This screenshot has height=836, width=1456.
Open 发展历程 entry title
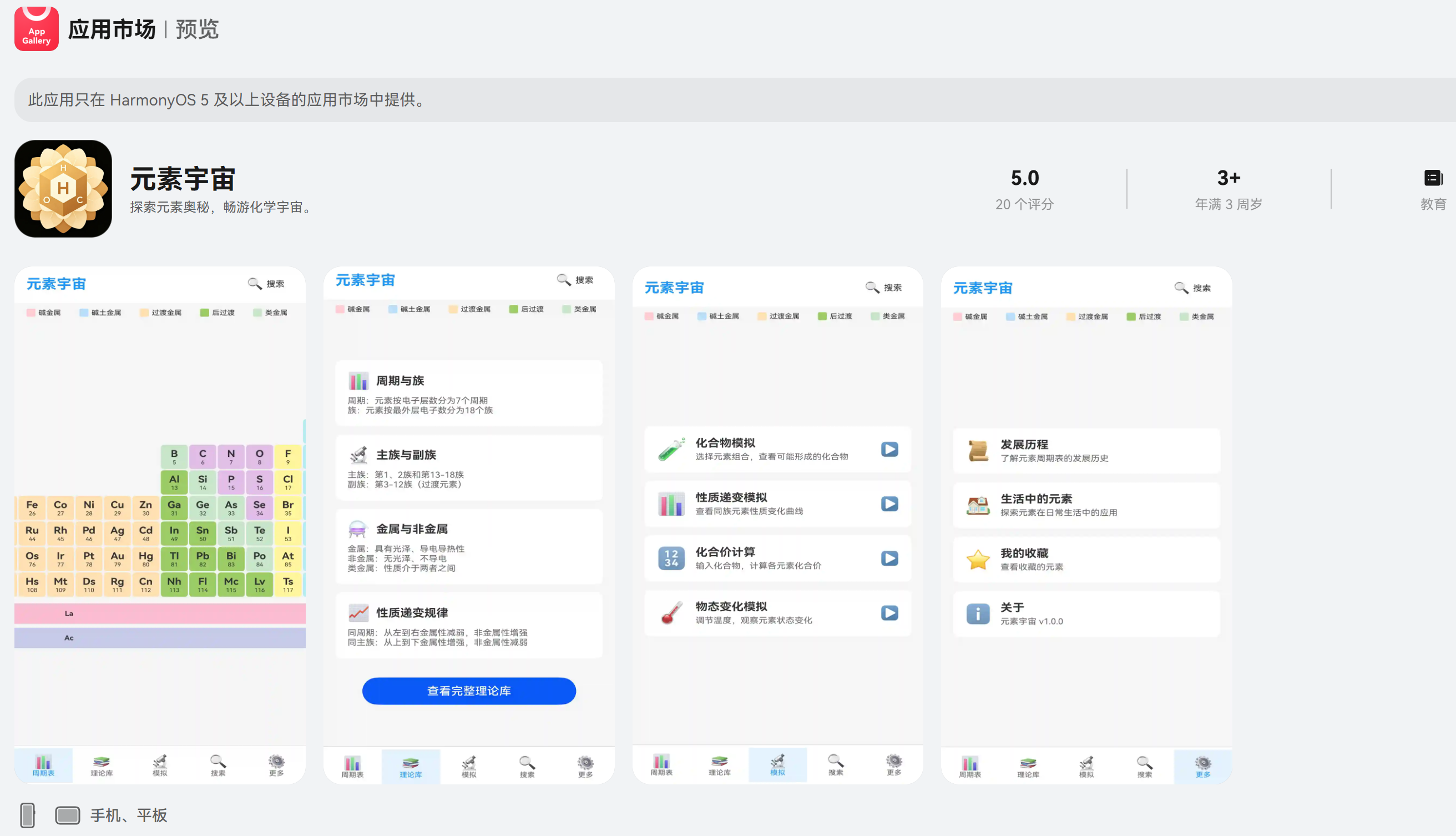[1024, 445]
